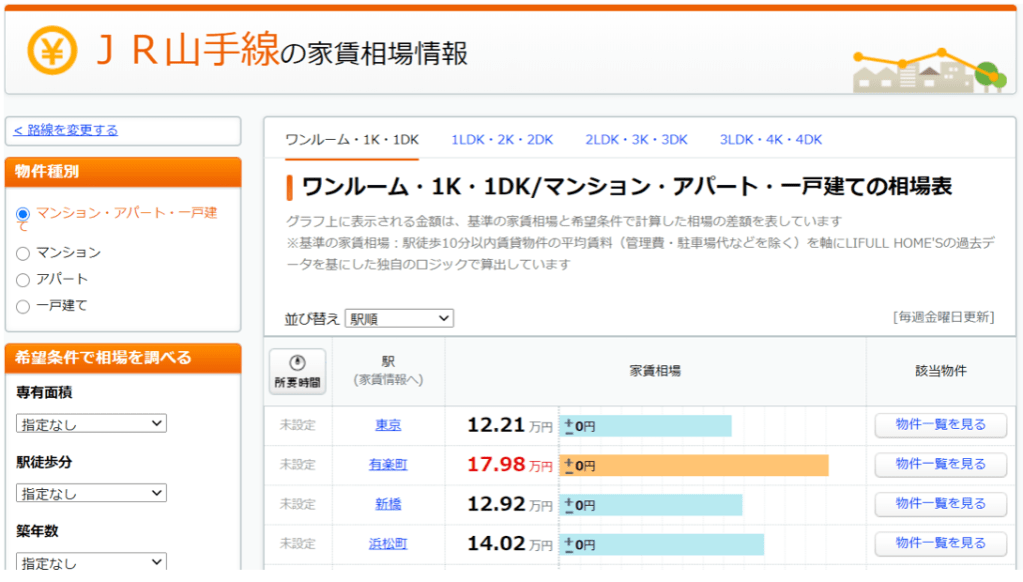Select the アパート radio button
The width and height of the screenshot is (1023, 582).
pyautogui.click(x=23, y=280)
